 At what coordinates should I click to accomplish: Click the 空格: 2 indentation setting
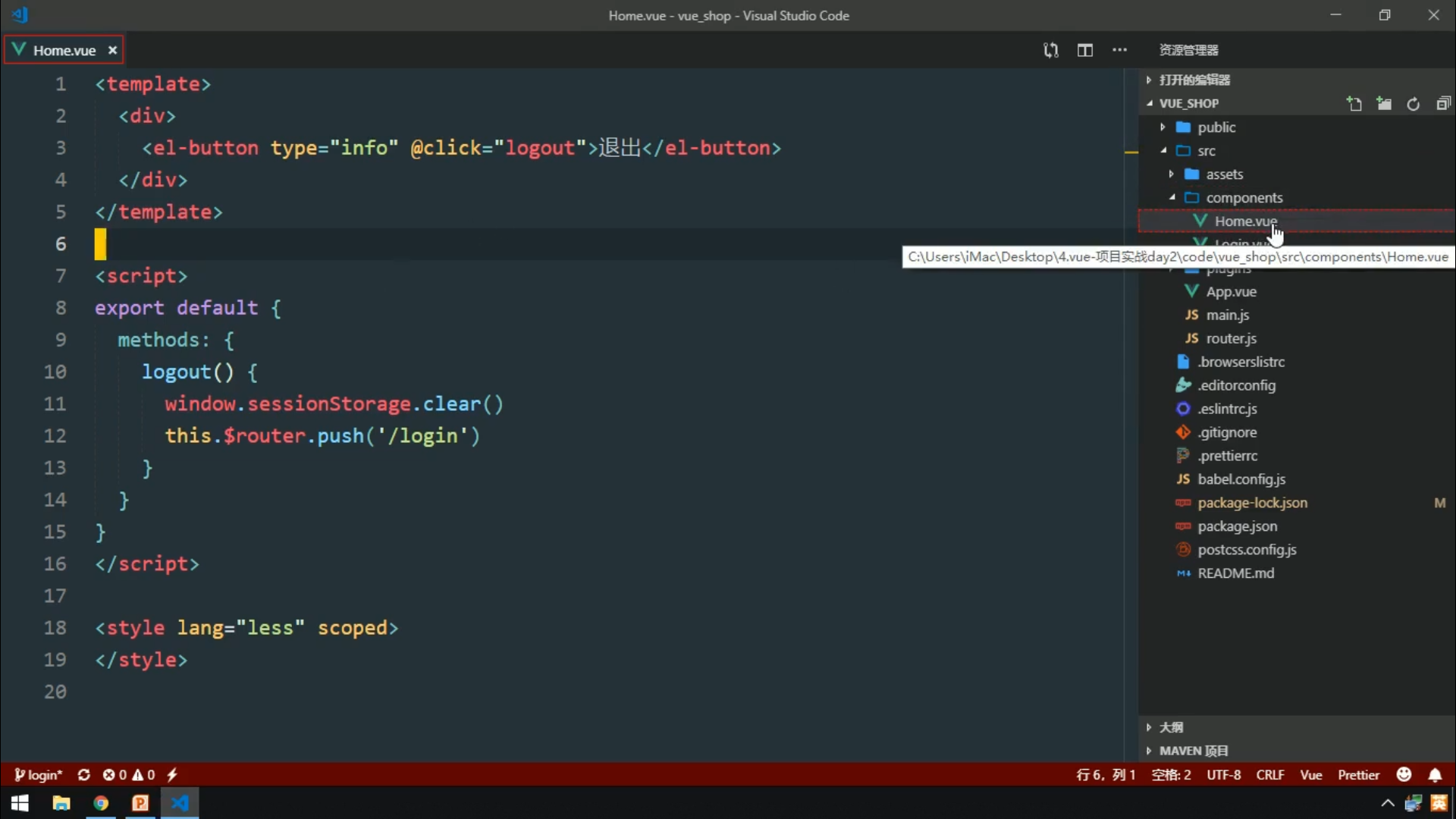point(1171,774)
